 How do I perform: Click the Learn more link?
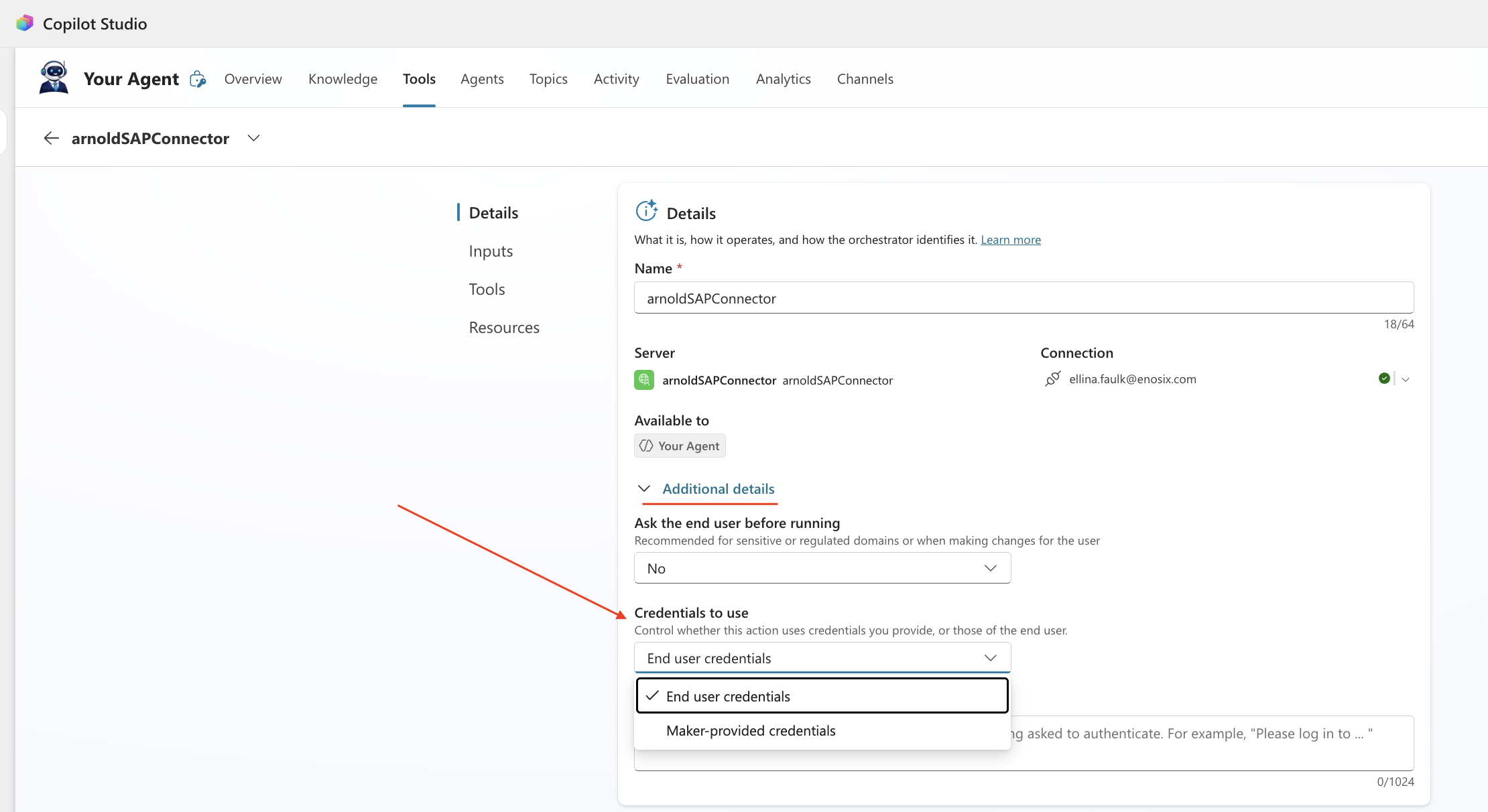1011,240
